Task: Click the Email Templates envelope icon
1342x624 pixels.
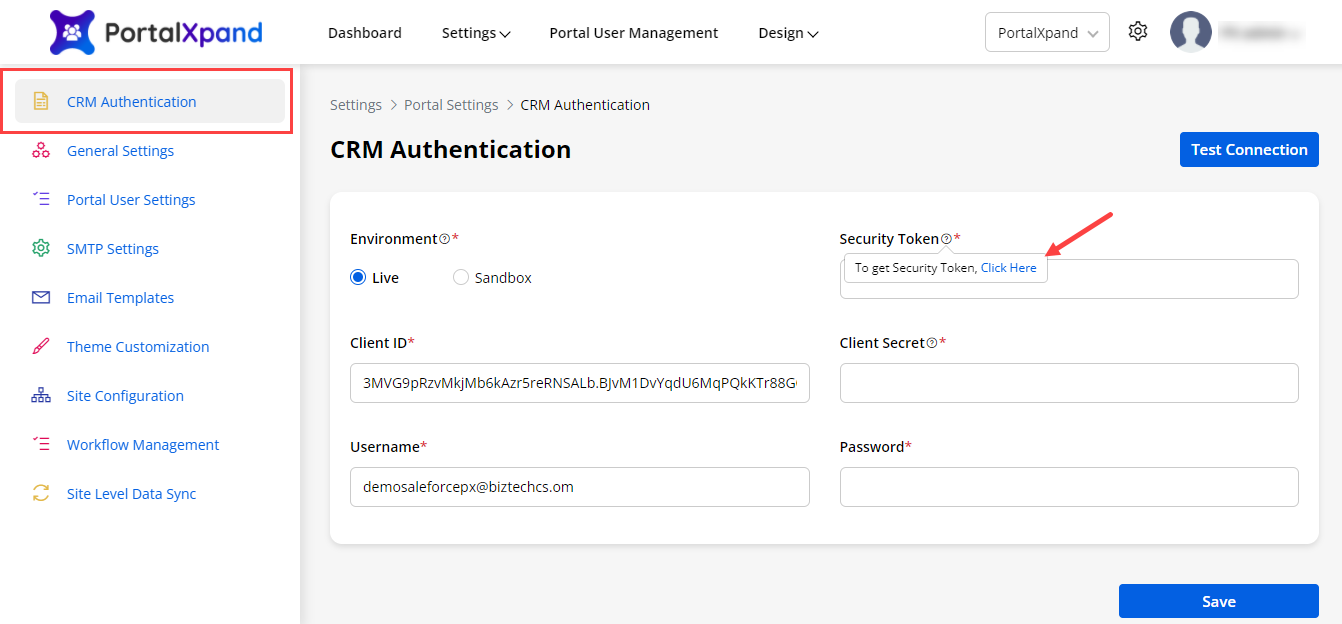Action: [x=41, y=297]
